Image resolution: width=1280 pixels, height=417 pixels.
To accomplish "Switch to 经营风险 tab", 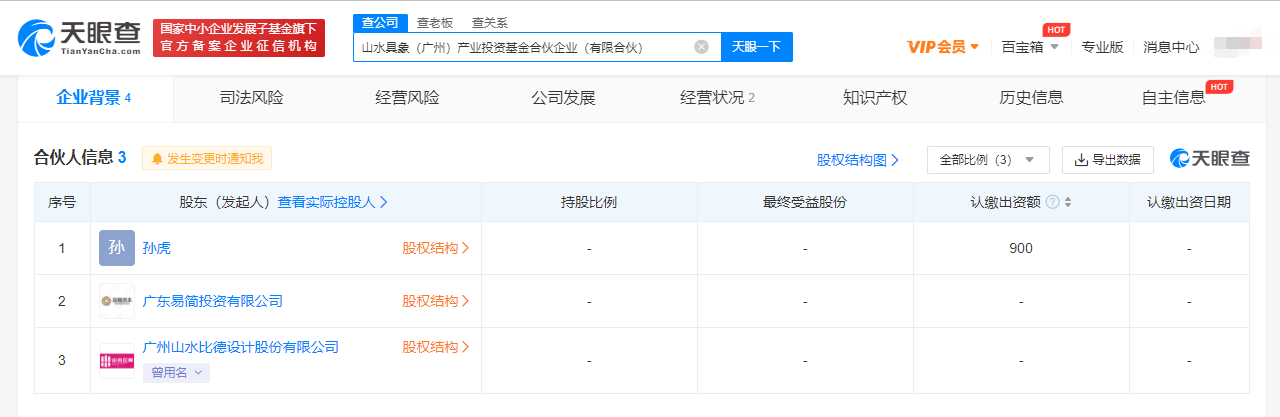I will coord(407,98).
